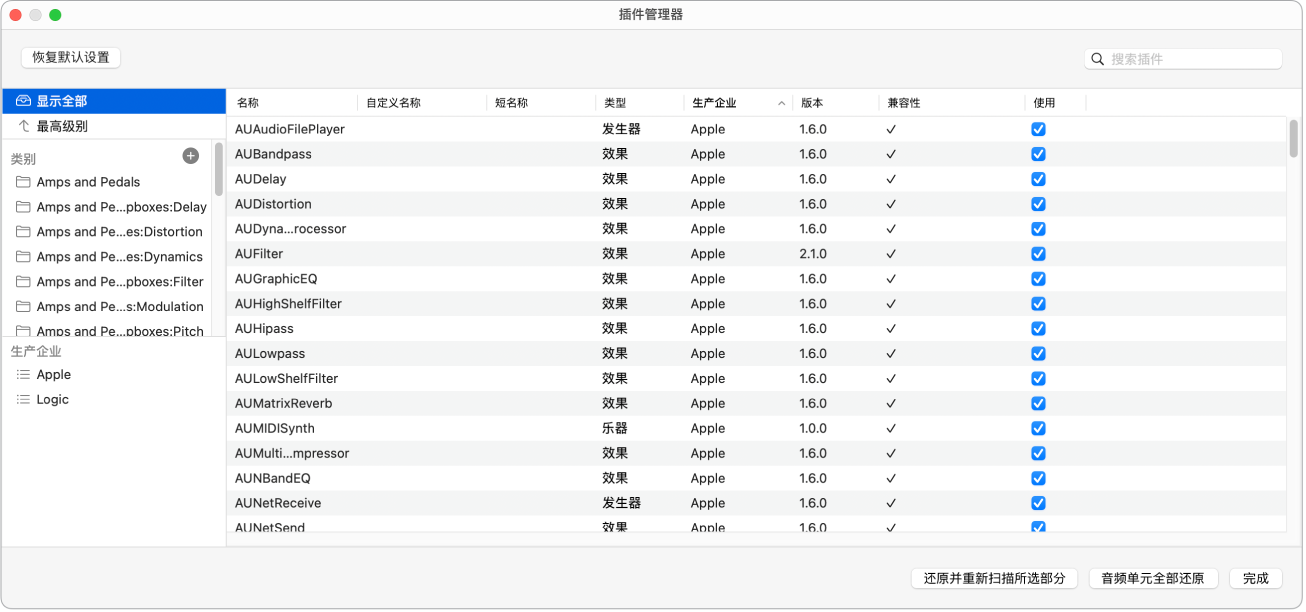Click version 2.1.0 in AUFilter row
The width and height of the screenshot is (1306, 612).
(x=813, y=254)
